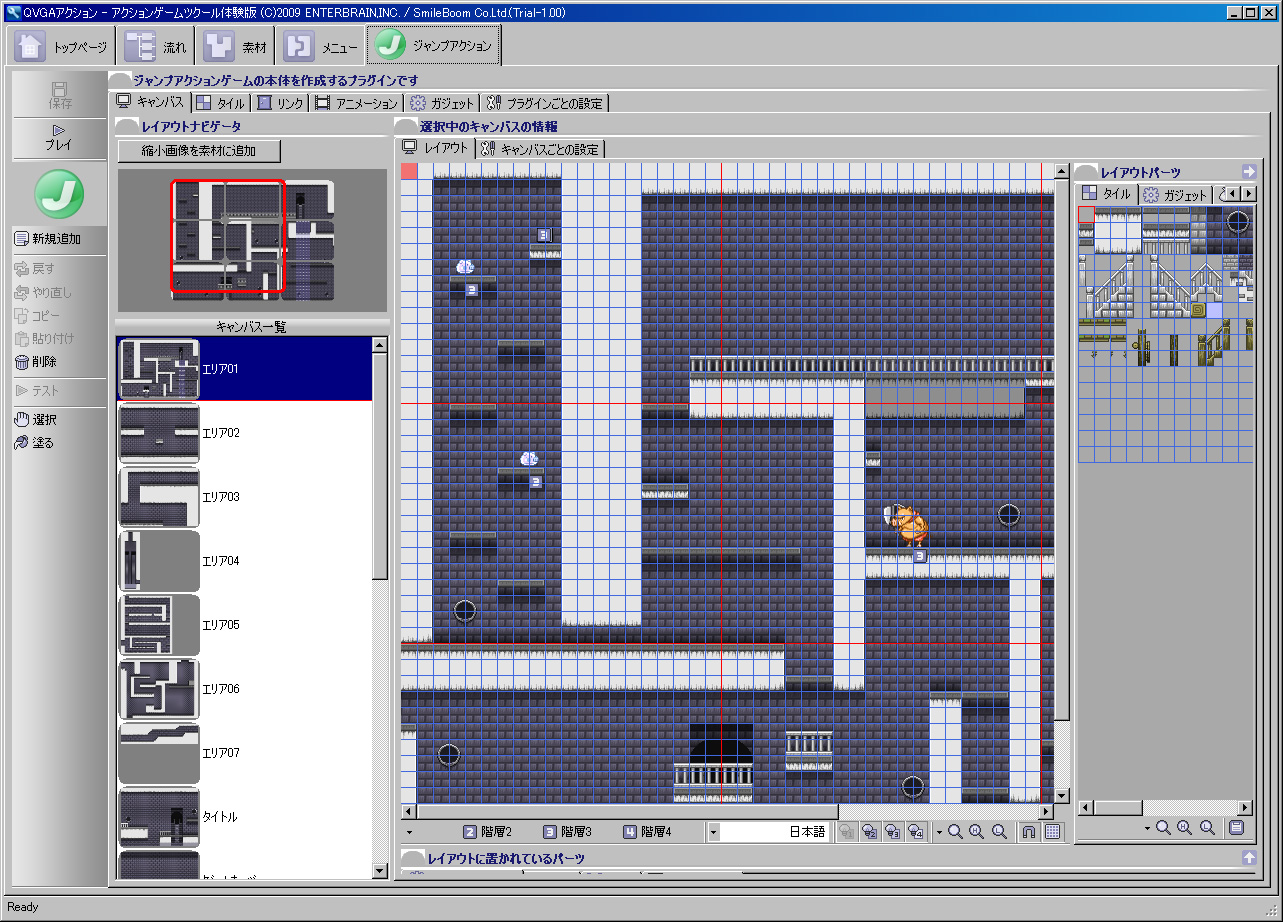Go to トップページ in top toolbar

coord(62,47)
